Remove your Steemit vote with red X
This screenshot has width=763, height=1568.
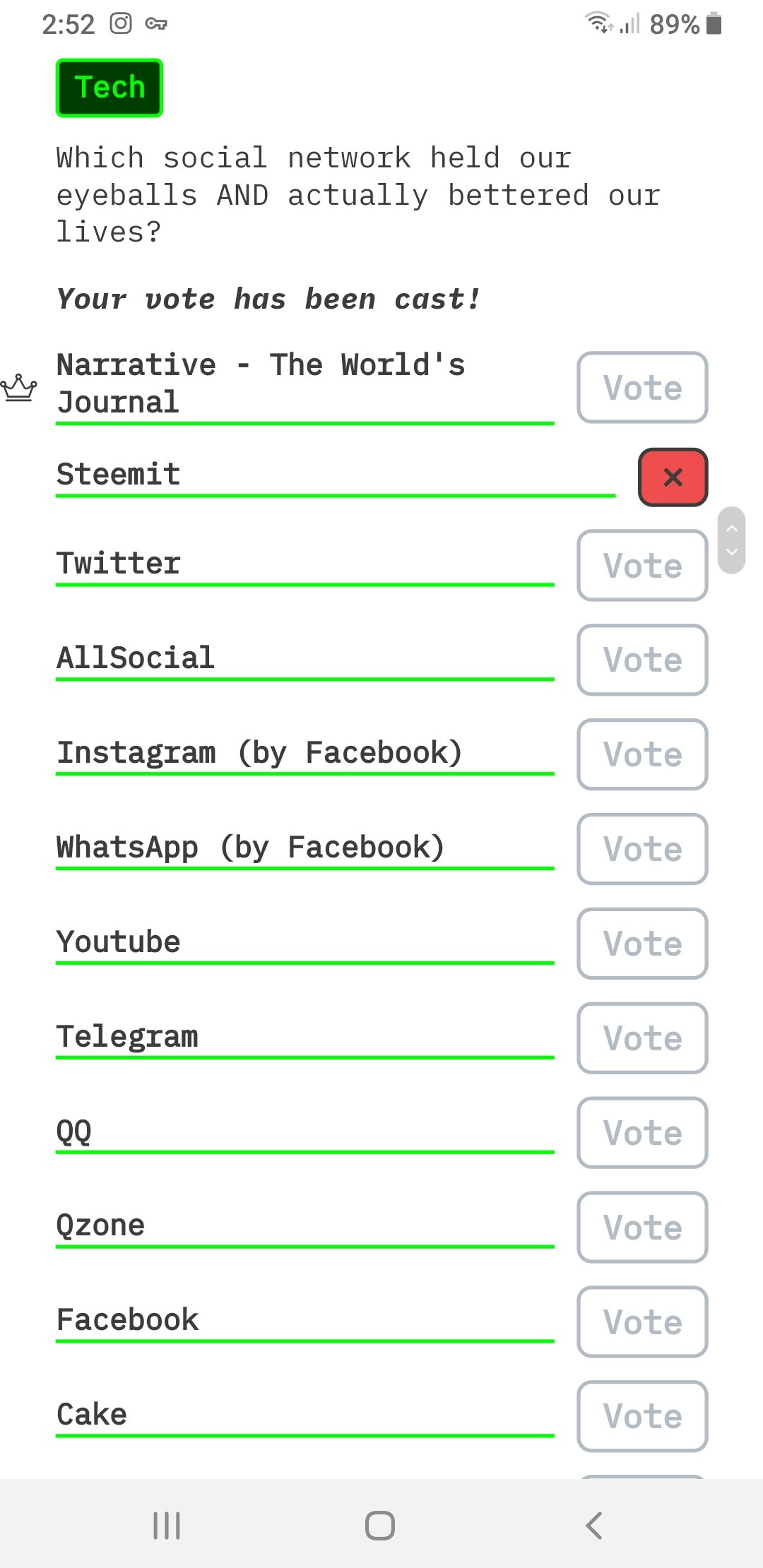pos(673,477)
